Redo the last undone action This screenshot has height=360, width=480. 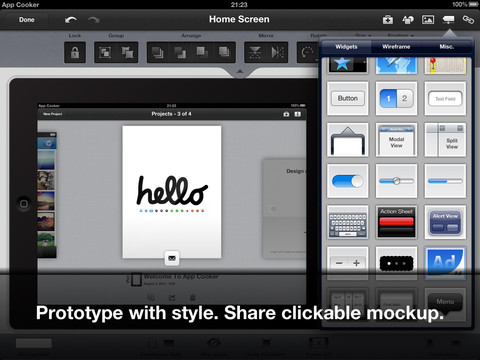(94, 20)
